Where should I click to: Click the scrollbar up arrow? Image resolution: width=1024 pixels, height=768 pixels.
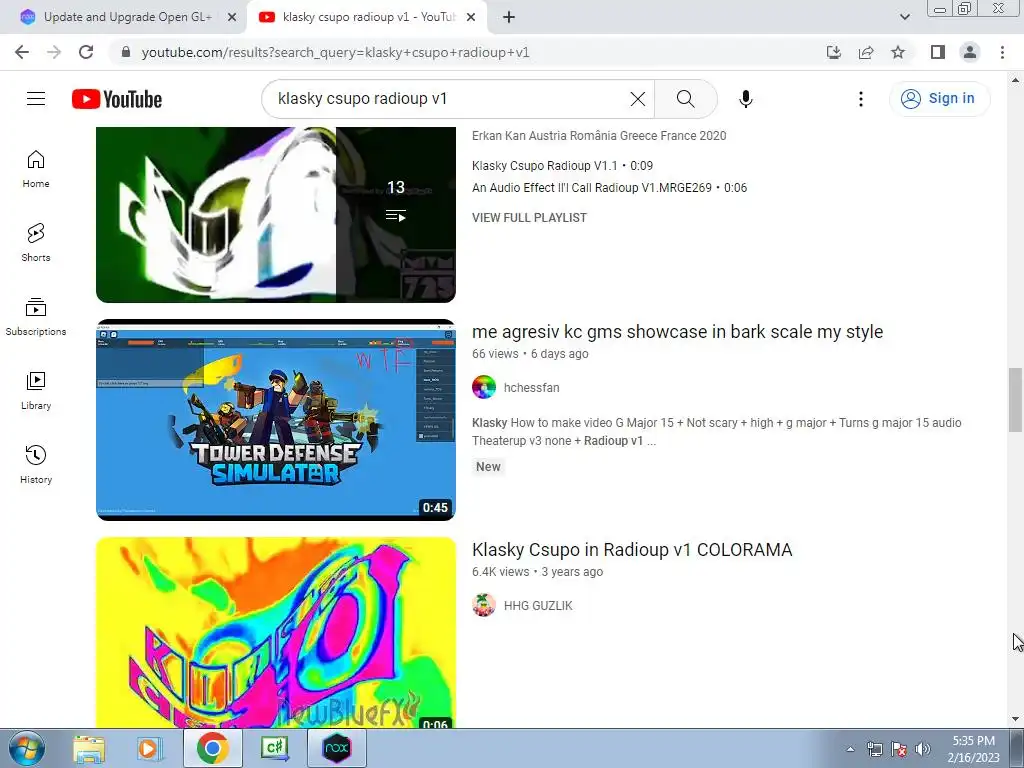pyautogui.click(x=1015, y=80)
